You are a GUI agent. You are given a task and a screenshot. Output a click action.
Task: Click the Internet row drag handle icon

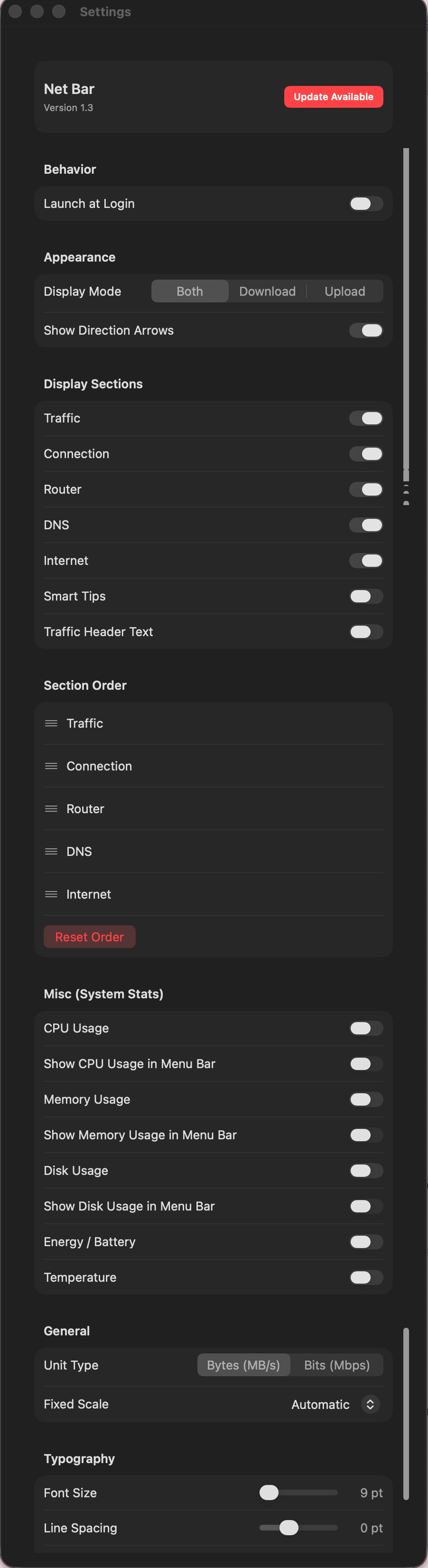point(51,893)
